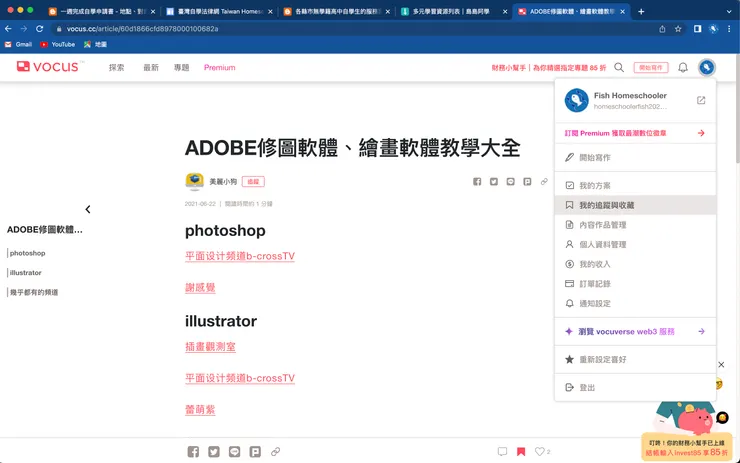Viewport: 740px width, 463px height.
Task: Select 訂閱 Premium in the account menu
Action: (x=635, y=133)
